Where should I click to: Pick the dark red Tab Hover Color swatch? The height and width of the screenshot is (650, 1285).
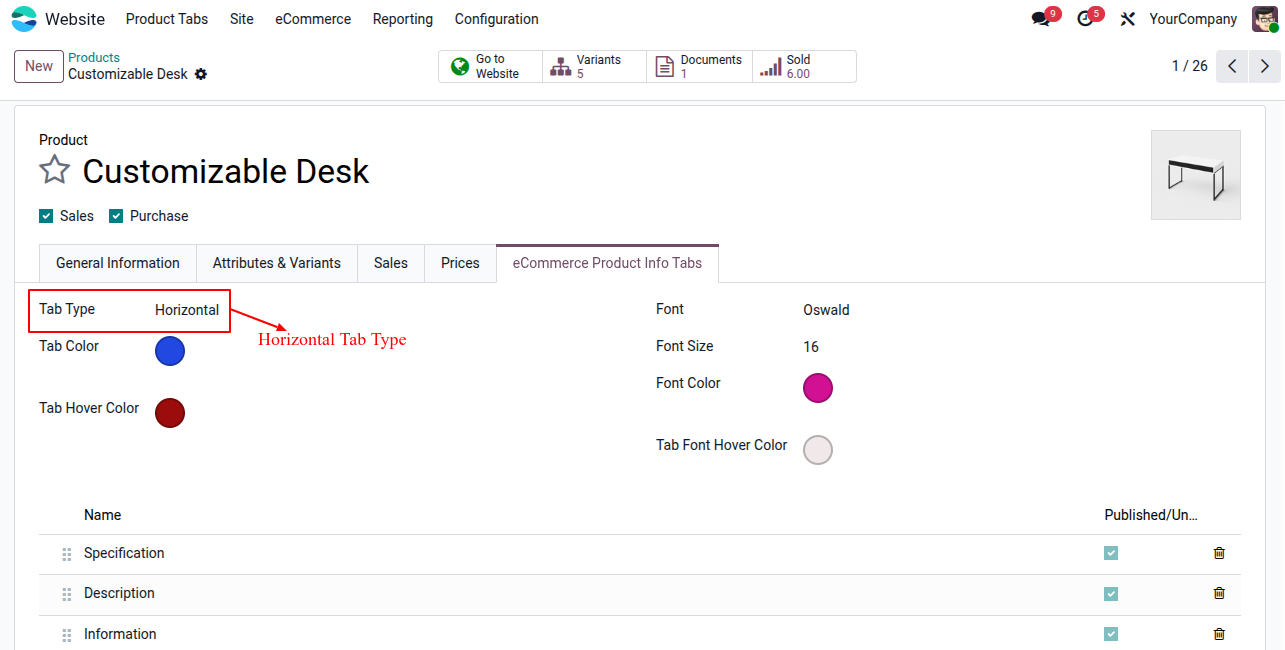point(170,413)
